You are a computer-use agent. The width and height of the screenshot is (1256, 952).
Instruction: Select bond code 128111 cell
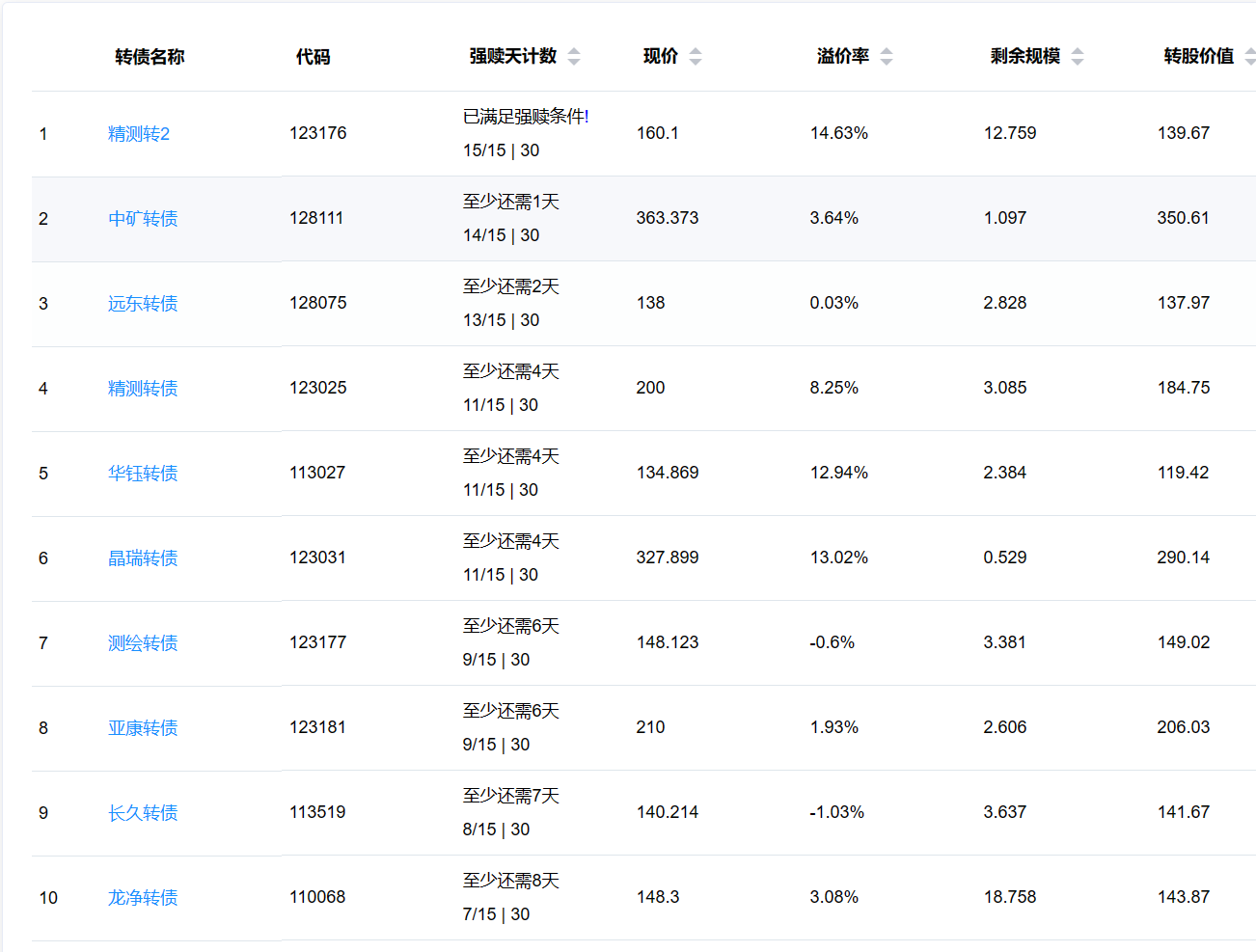[316, 218]
